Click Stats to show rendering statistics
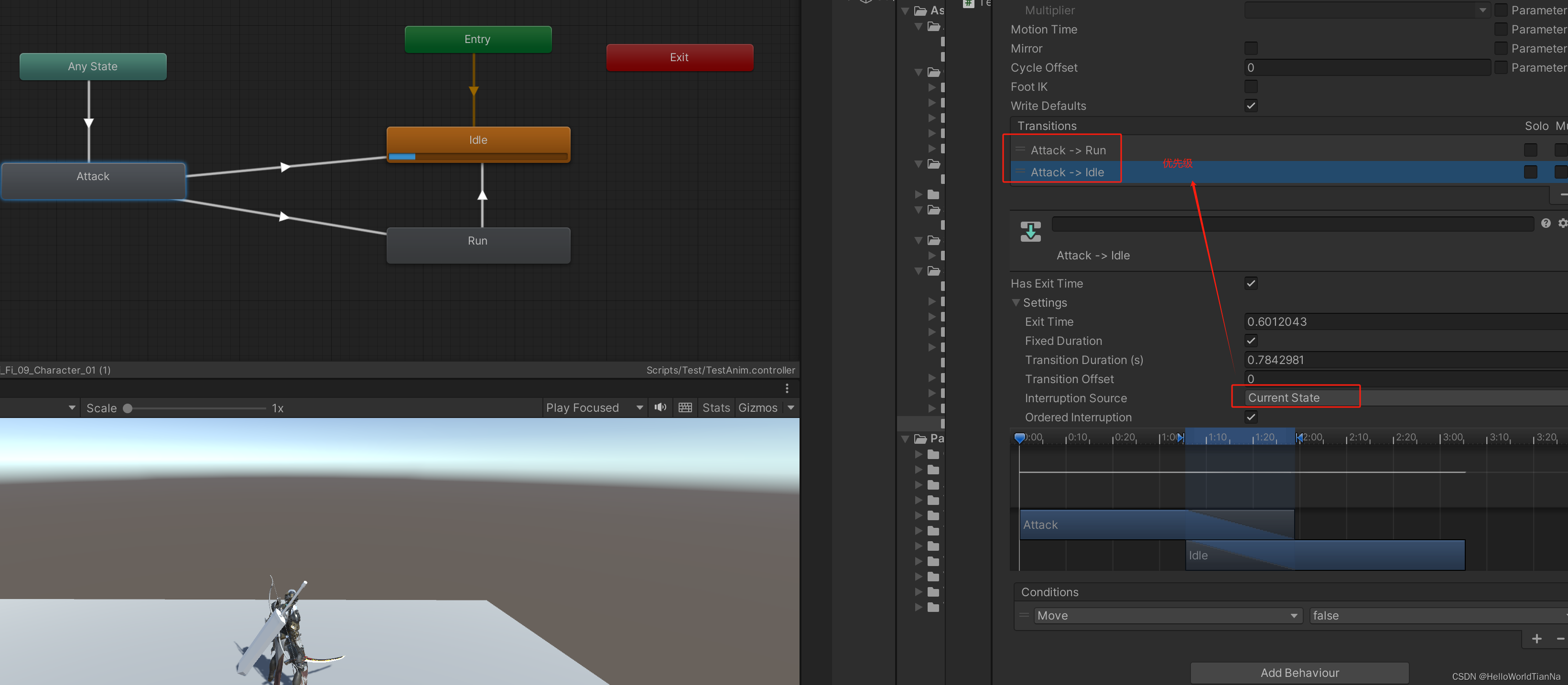This screenshot has width=1568, height=685. pyautogui.click(x=716, y=407)
